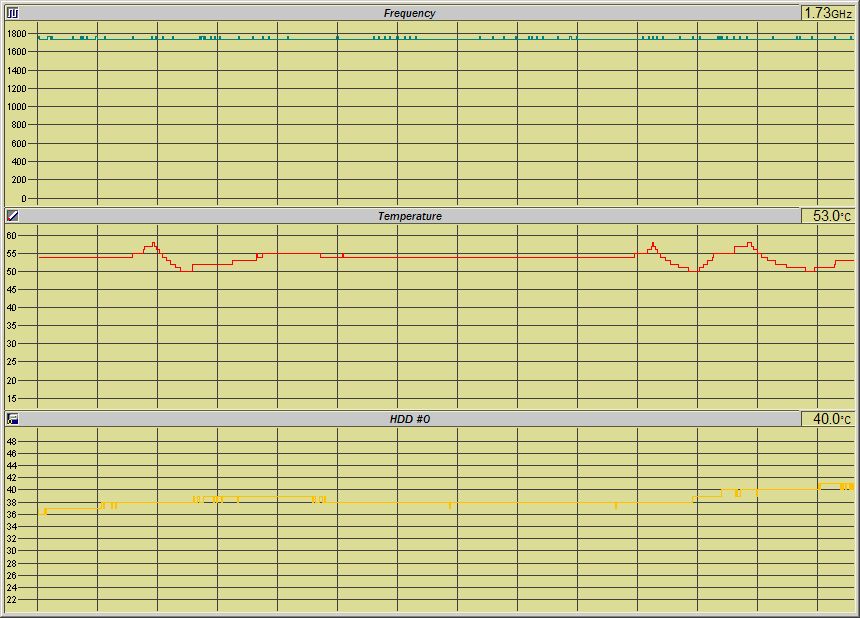The height and width of the screenshot is (618, 860).
Task: Click the 35 label on Temperature axis
Action: coord(12,326)
